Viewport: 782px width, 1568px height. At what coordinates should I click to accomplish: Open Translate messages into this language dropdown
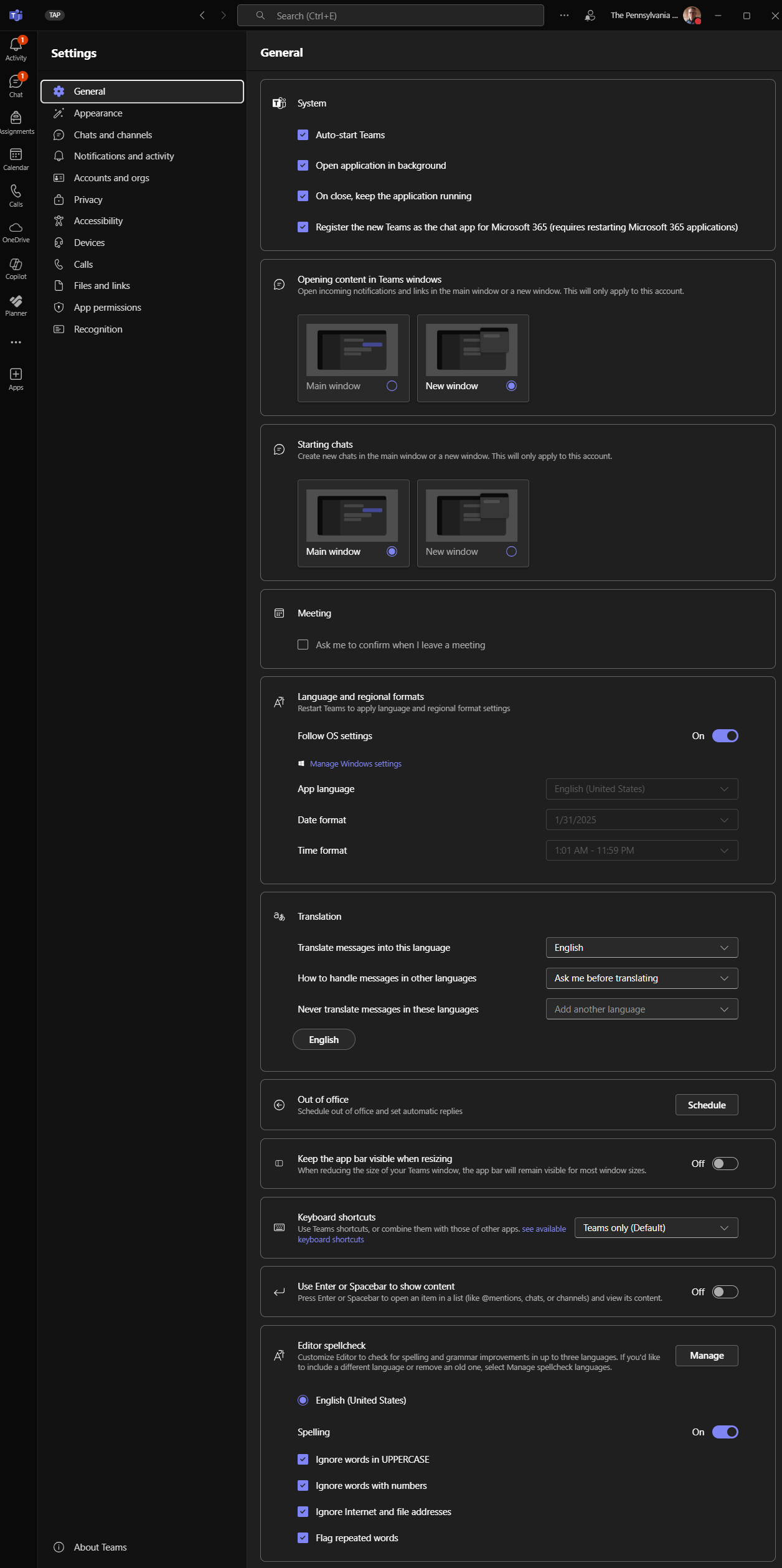click(642, 948)
